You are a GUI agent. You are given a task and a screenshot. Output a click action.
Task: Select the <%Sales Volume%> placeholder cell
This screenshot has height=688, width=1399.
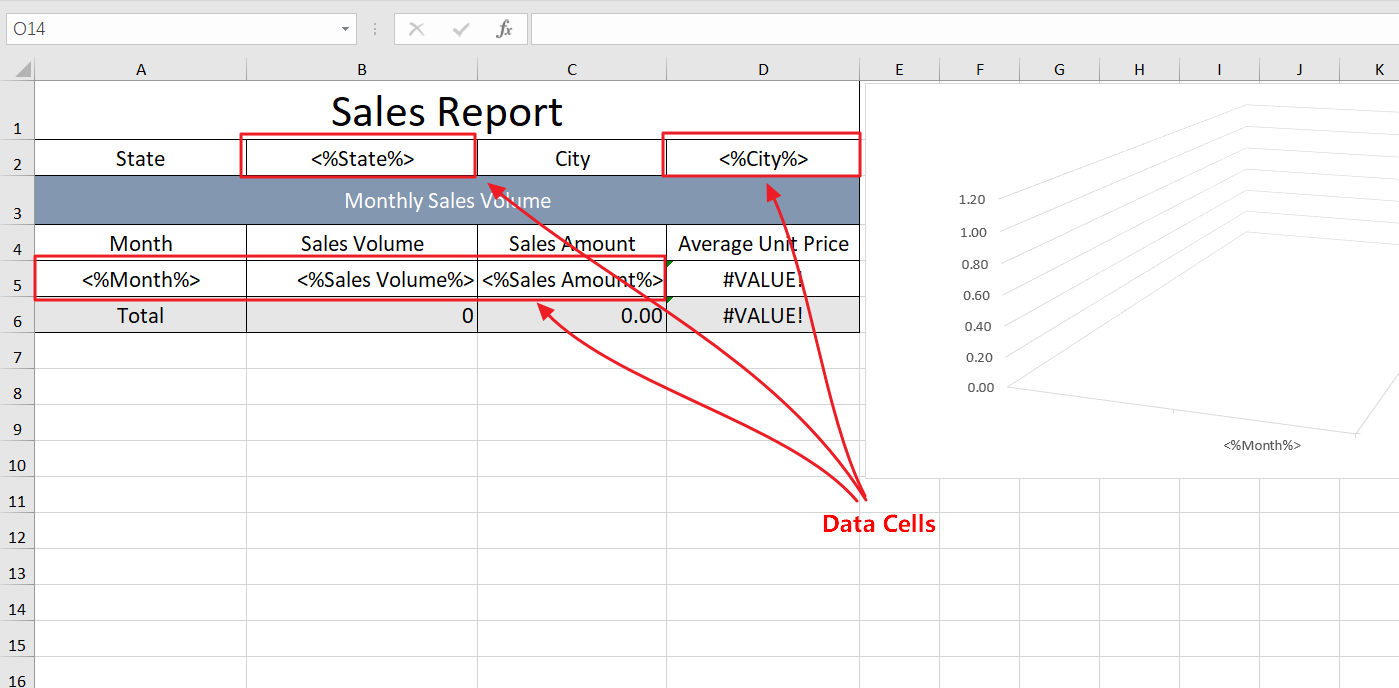coord(361,279)
